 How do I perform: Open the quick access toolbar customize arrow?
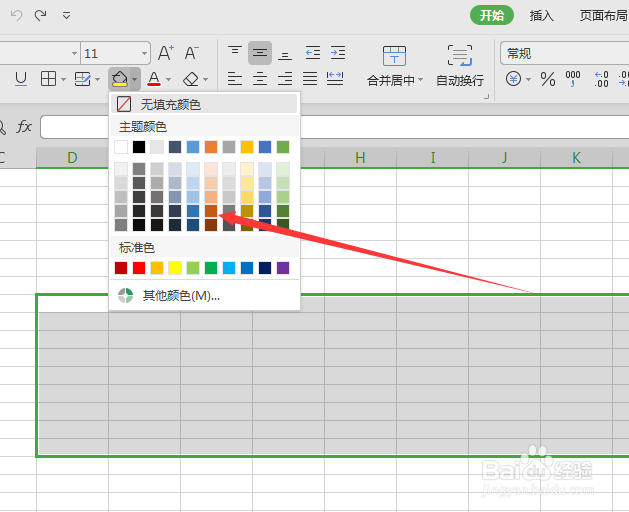67,16
